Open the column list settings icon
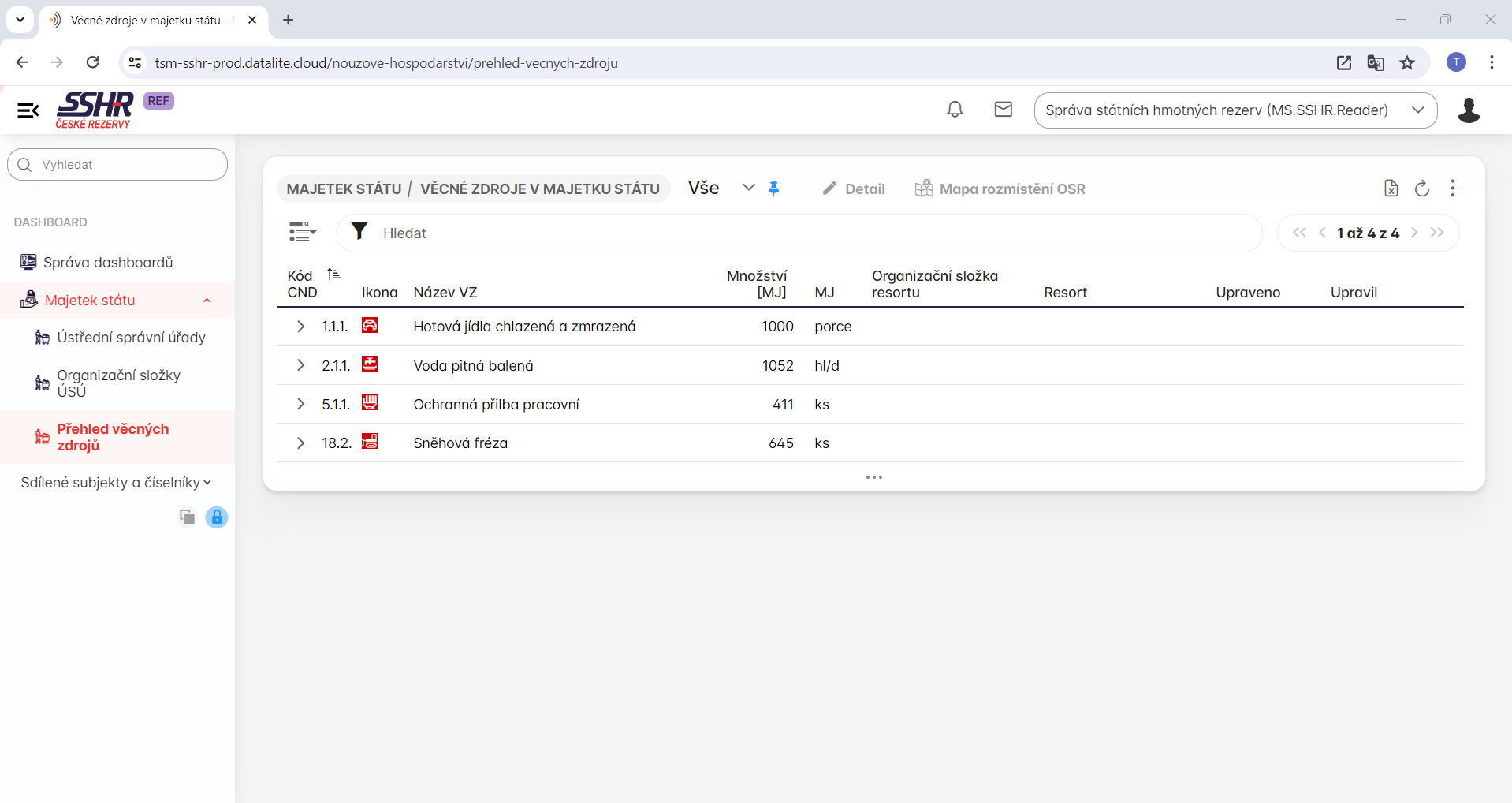 point(302,232)
